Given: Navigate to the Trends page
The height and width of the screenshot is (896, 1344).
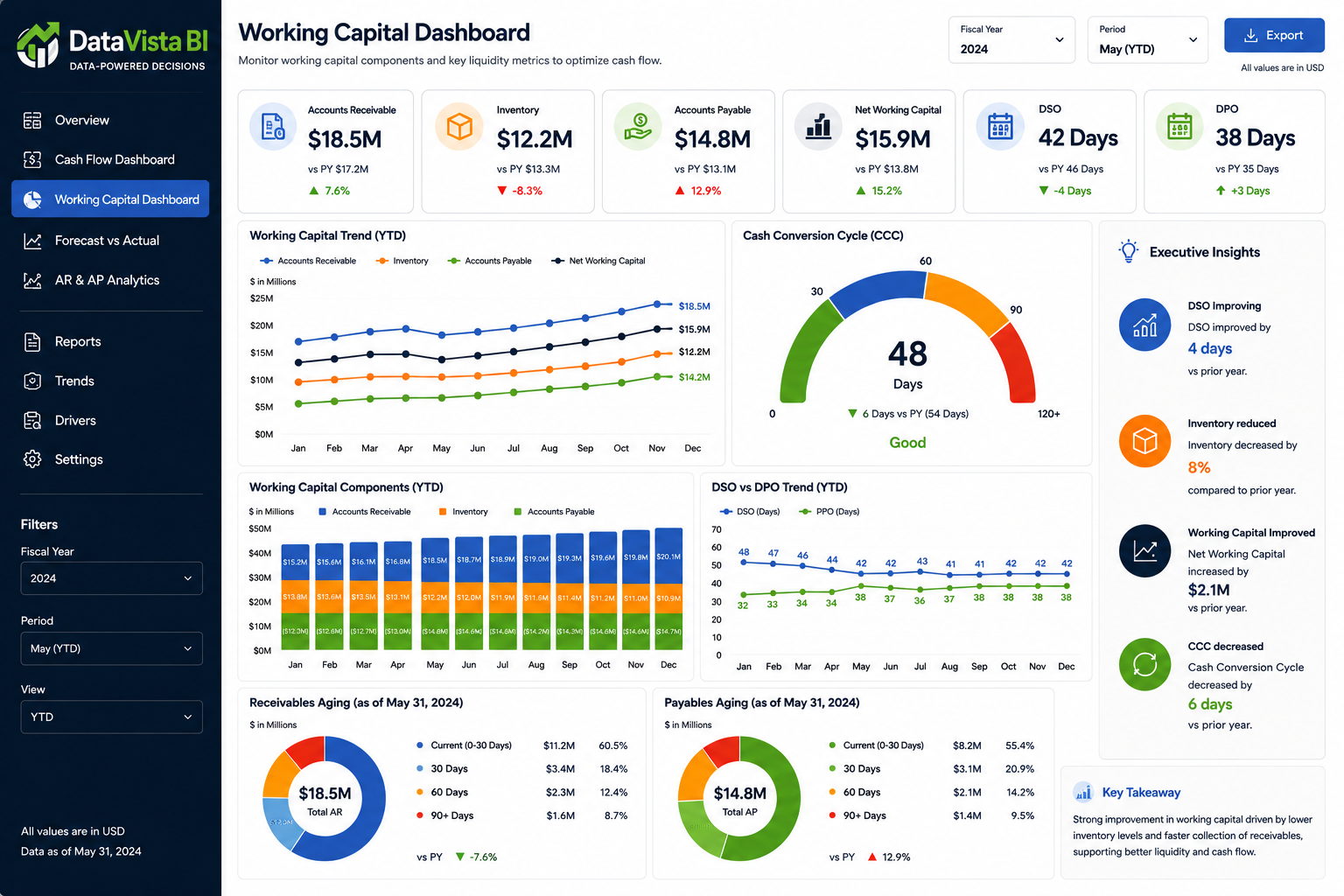Looking at the screenshot, I should point(110,381).
